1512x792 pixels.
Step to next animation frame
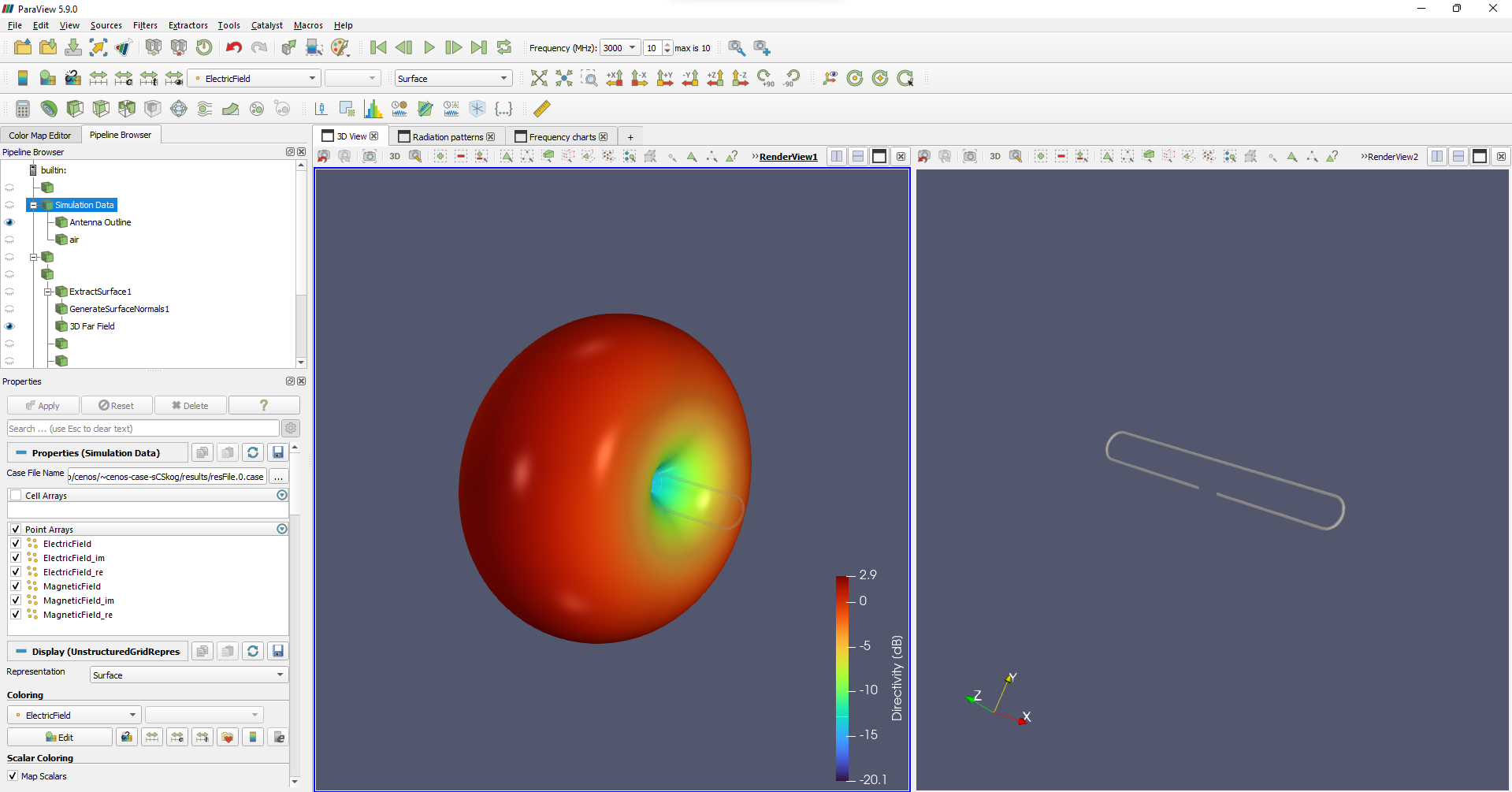(454, 47)
